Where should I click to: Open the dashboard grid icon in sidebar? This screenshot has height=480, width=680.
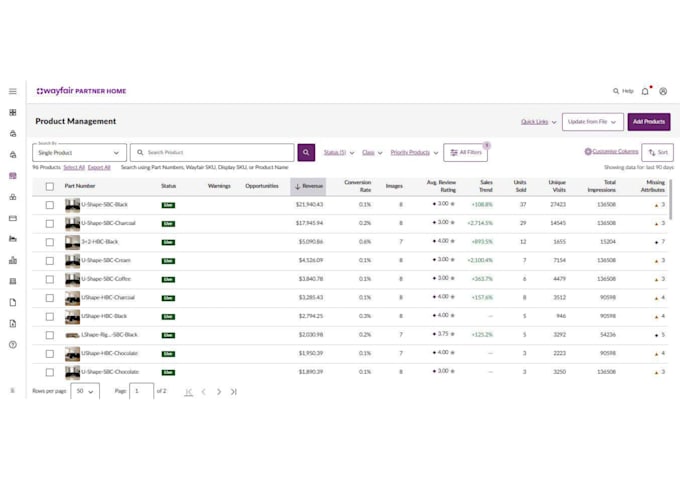point(13,112)
